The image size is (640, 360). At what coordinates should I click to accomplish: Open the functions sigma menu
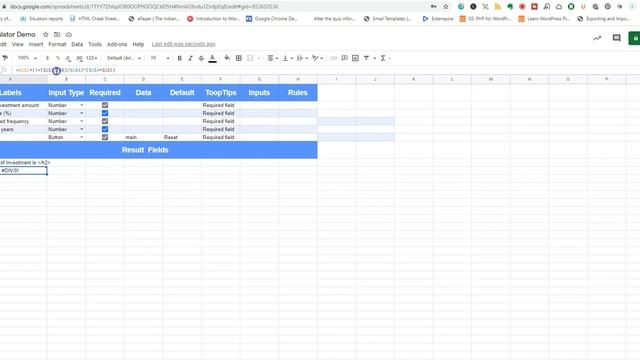click(x=383, y=58)
